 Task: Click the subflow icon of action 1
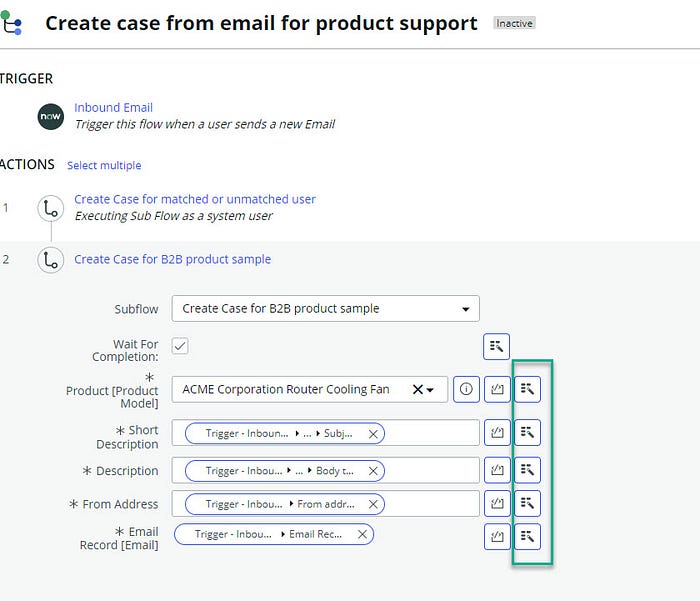point(50,208)
